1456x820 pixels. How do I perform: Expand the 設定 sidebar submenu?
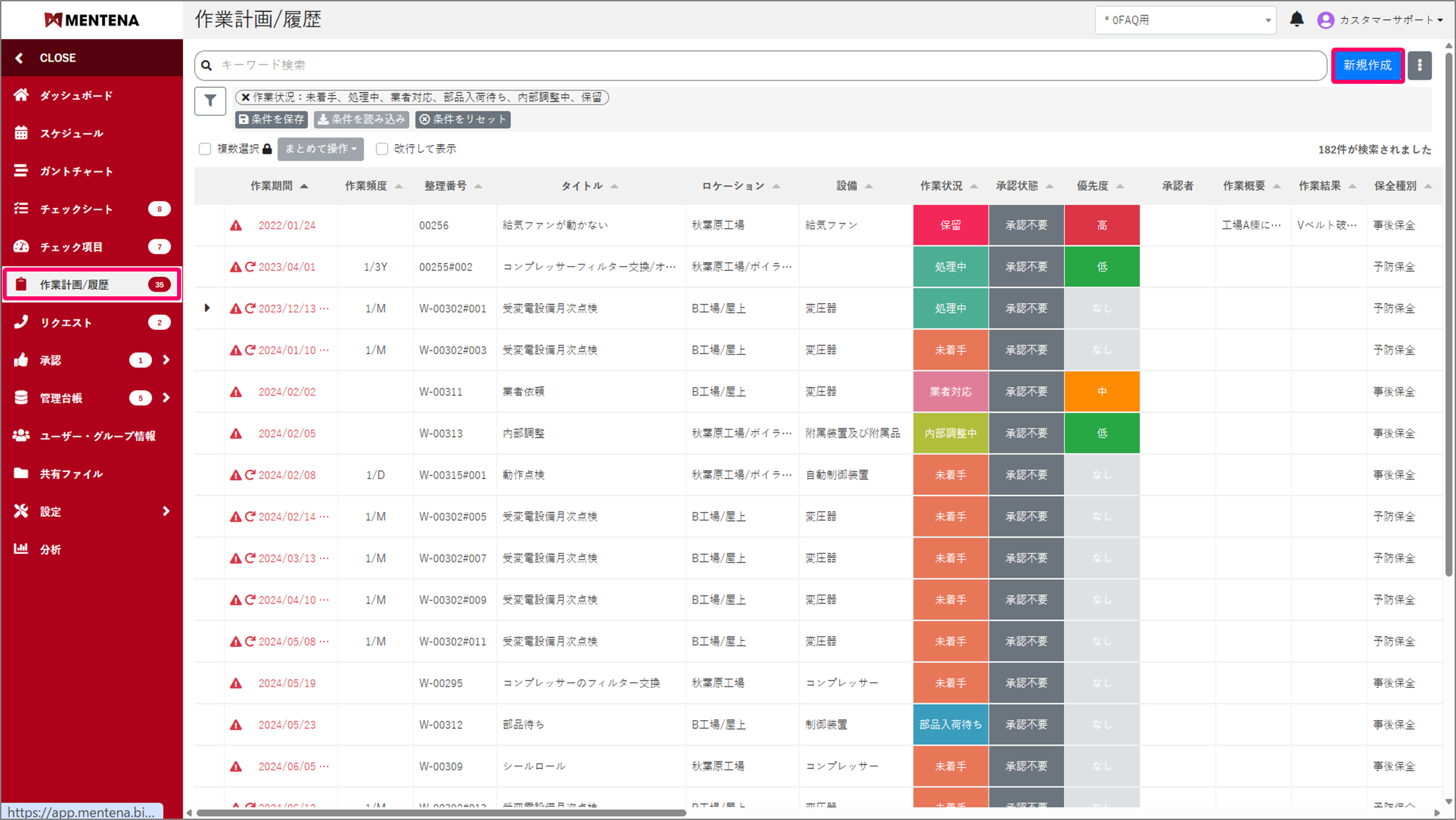coord(166,512)
